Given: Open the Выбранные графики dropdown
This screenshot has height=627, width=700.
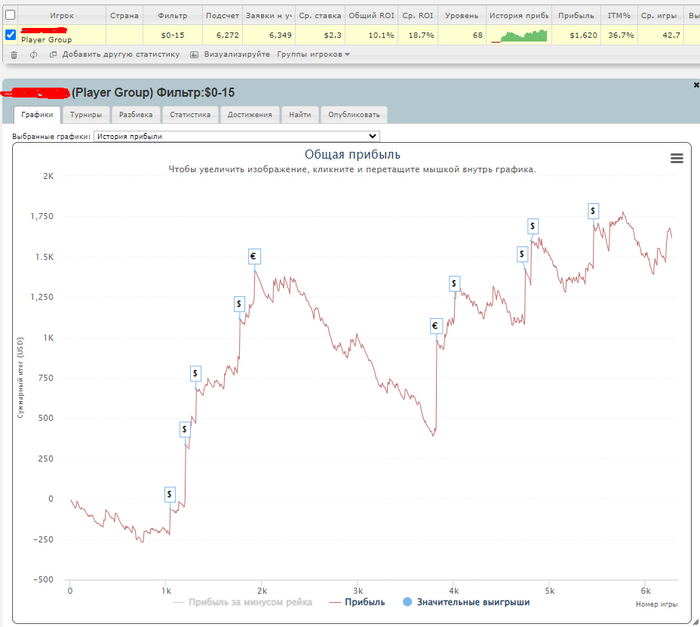Looking at the screenshot, I should [237, 136].
